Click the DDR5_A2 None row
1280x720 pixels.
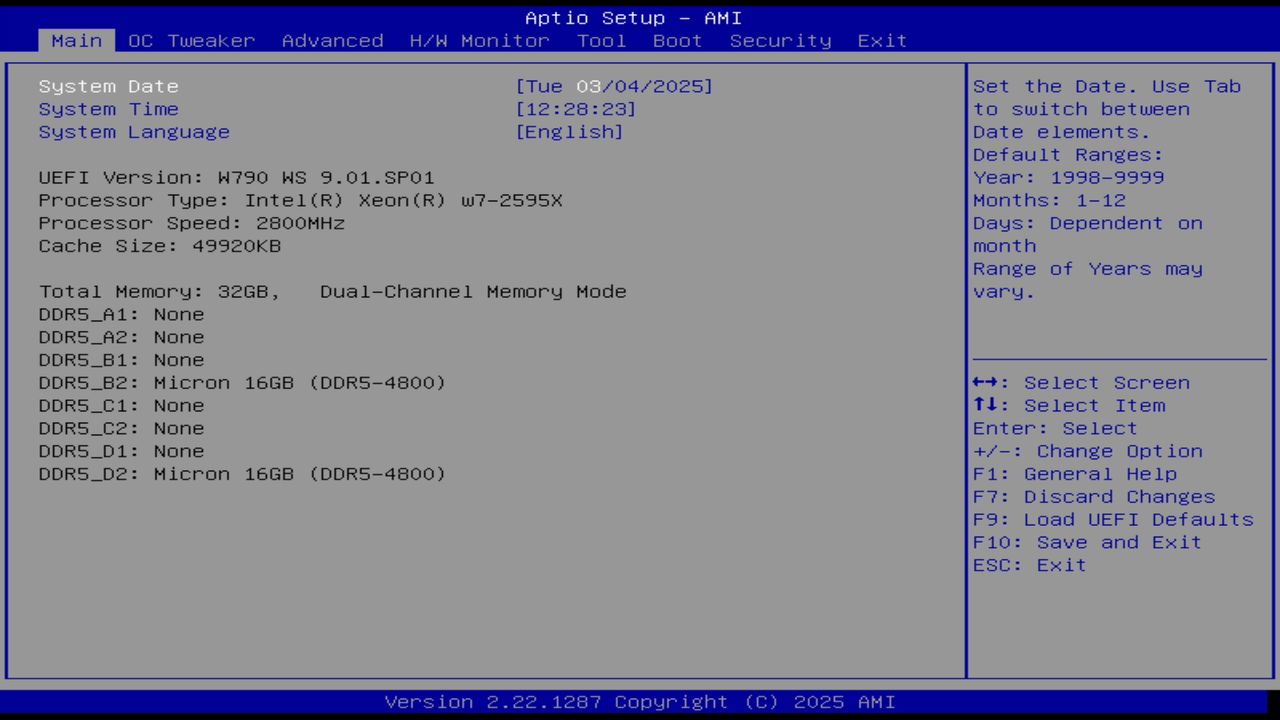click(x=122, y=337)
